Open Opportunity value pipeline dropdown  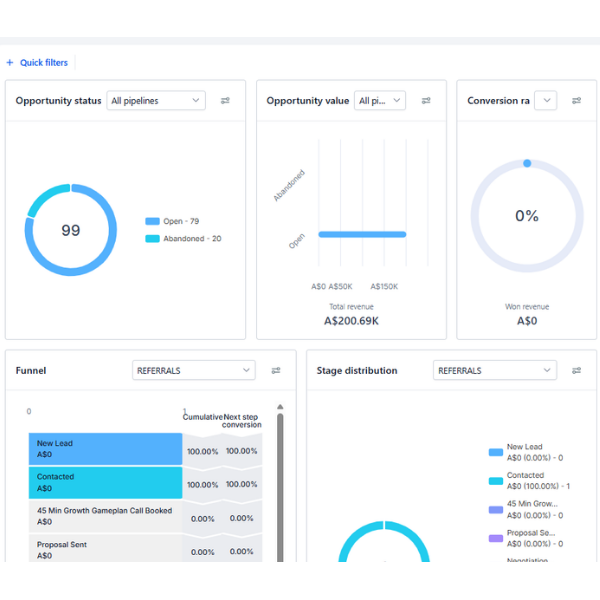380,101
